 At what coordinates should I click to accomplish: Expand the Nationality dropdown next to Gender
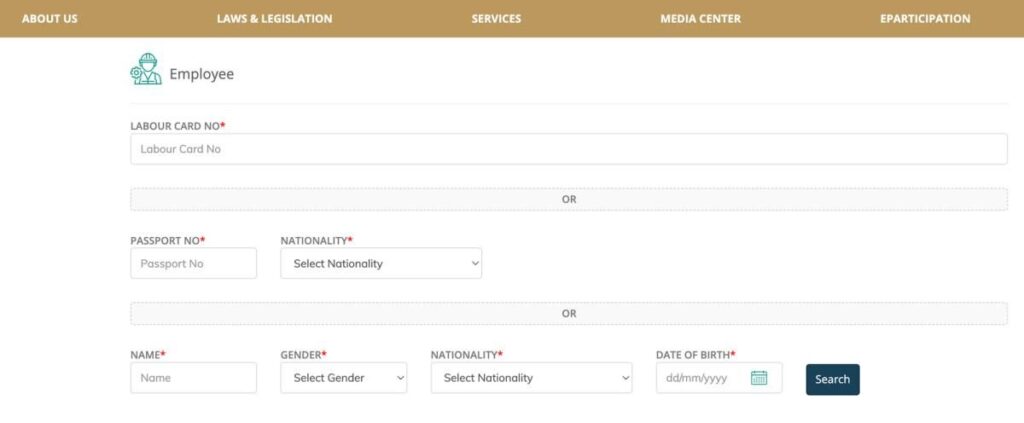click(x=531, y=378)
